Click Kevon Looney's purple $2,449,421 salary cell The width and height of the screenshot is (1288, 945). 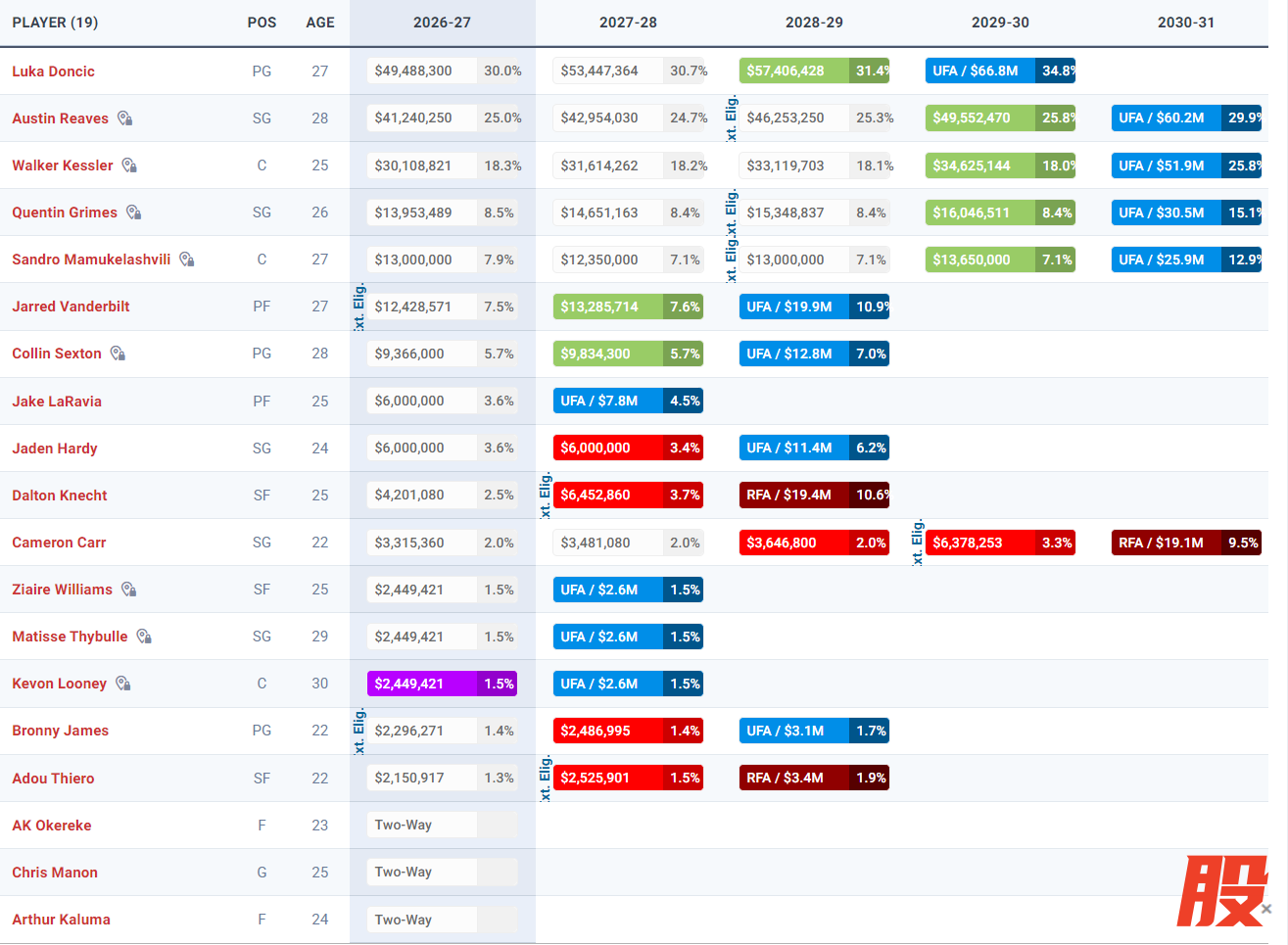click(442, 684)
